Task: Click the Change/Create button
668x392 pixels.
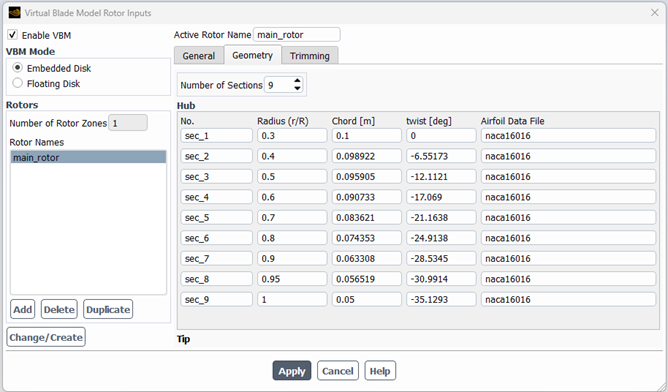Action: click(x=46, y=337)
